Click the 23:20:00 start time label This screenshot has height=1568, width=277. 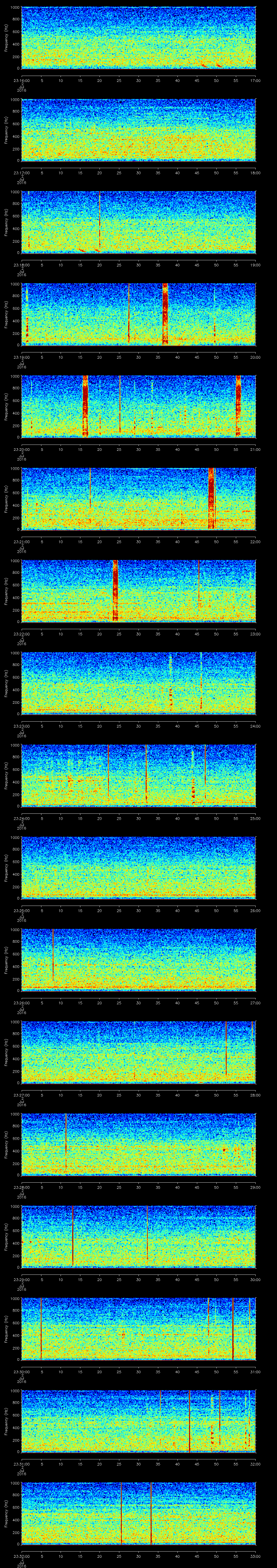[21, 449]
